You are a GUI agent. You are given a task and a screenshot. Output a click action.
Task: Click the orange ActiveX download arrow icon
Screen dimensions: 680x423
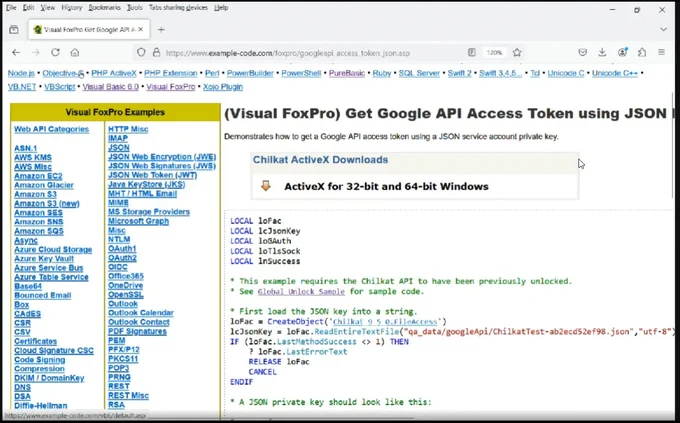tap(265, 186)
